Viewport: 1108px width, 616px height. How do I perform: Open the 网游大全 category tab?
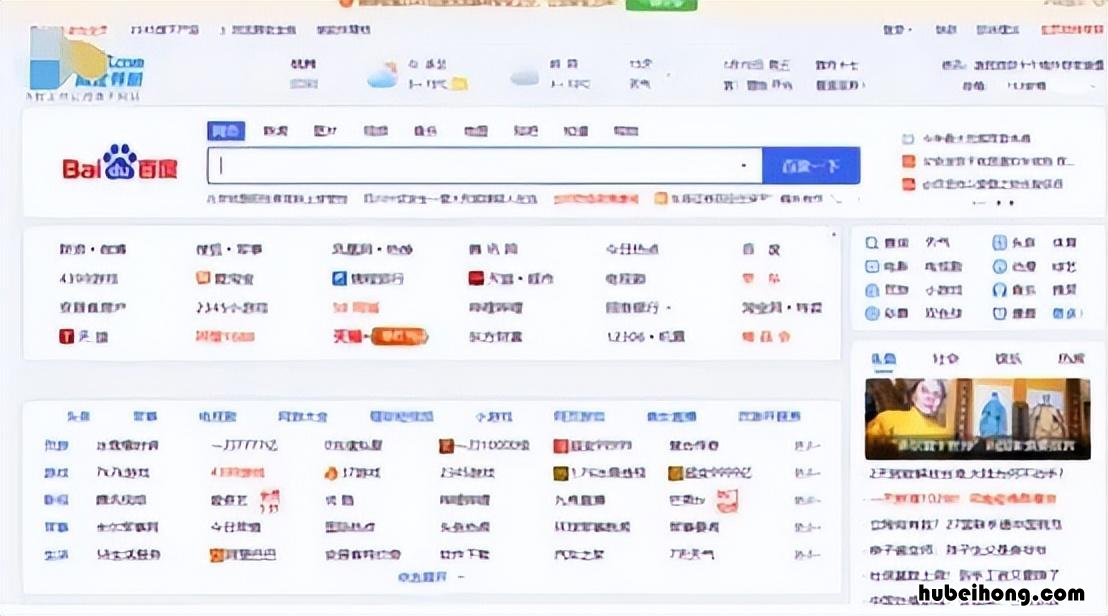pyautogui.click(x=302, y=417)
